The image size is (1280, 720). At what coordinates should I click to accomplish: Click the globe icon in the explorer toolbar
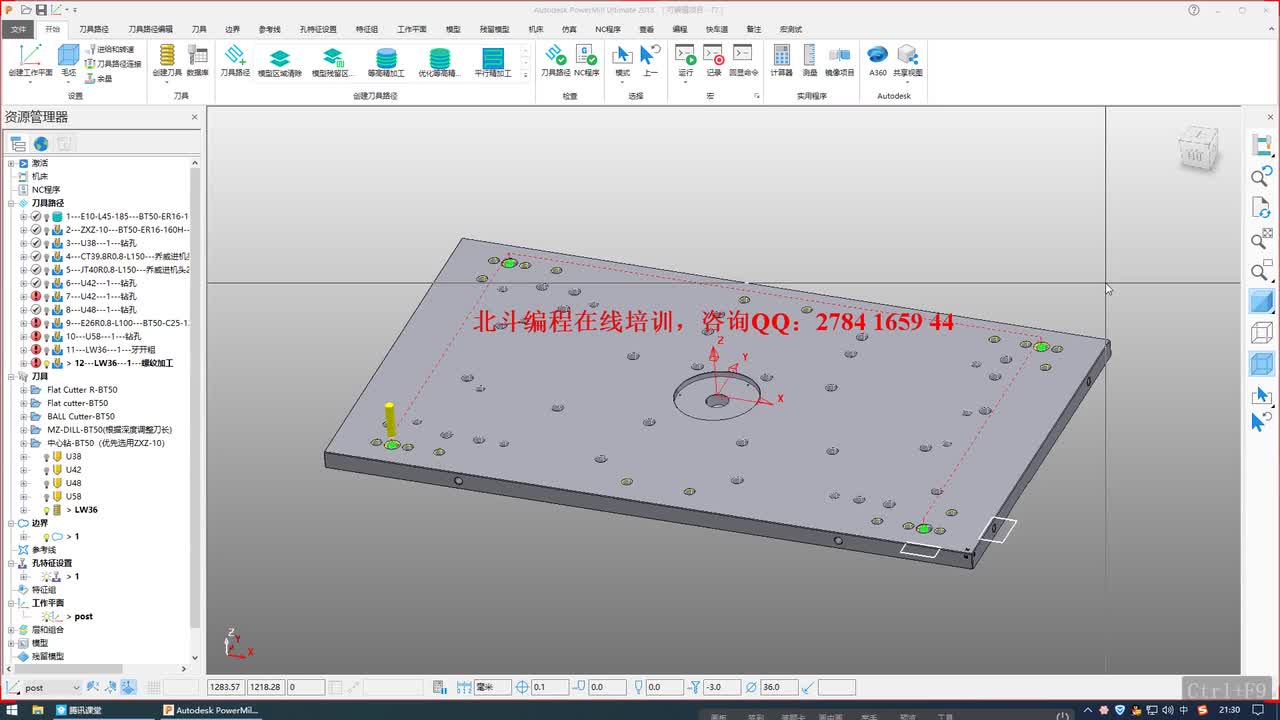tap(41, 144)
